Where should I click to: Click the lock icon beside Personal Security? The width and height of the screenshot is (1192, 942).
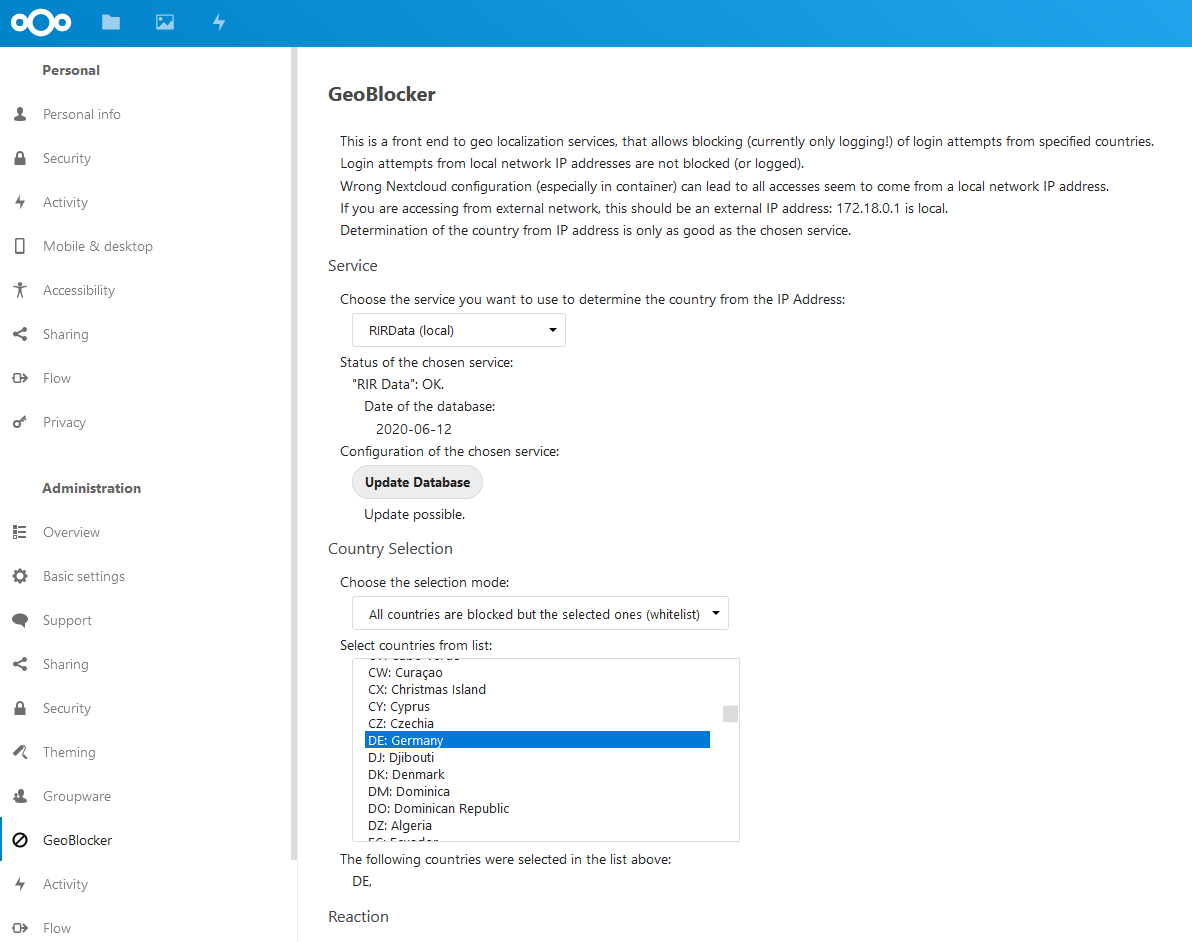point(21,158)
